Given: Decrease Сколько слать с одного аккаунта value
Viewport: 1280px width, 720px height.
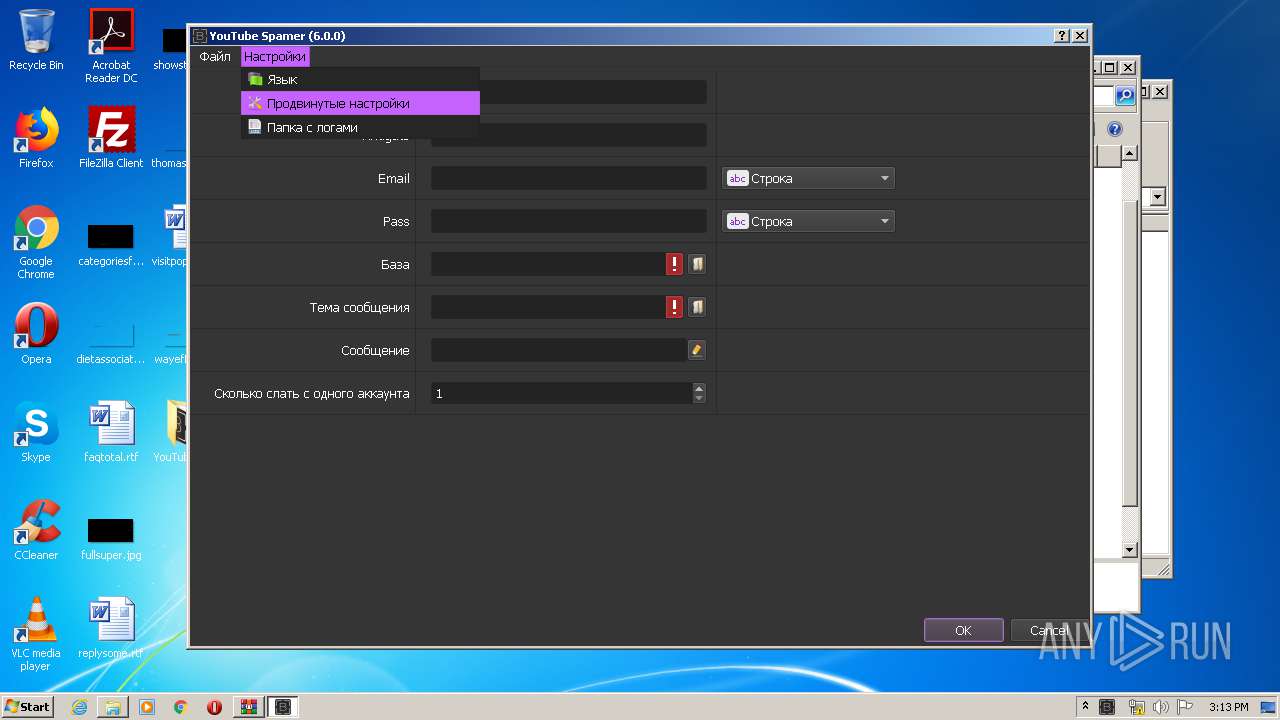Looking at the screenshot, I should point(699,398).
